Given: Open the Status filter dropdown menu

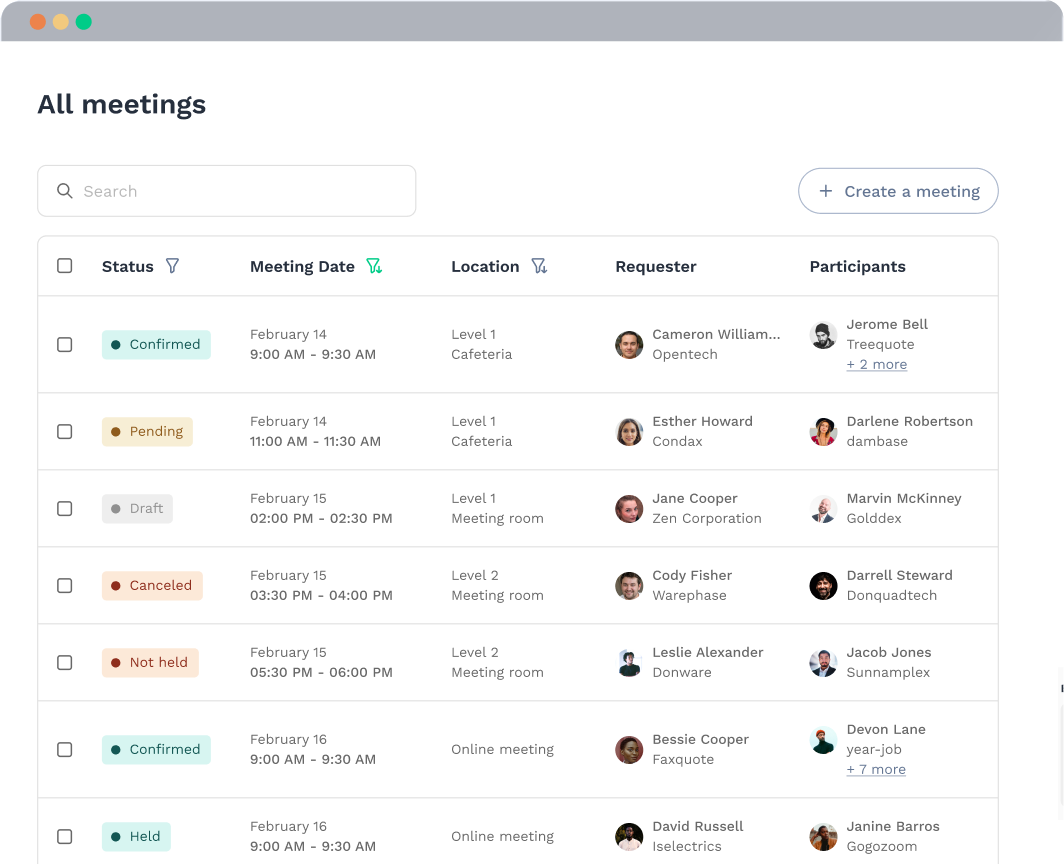Looking at the screenshot, I should tap(173, 266).
